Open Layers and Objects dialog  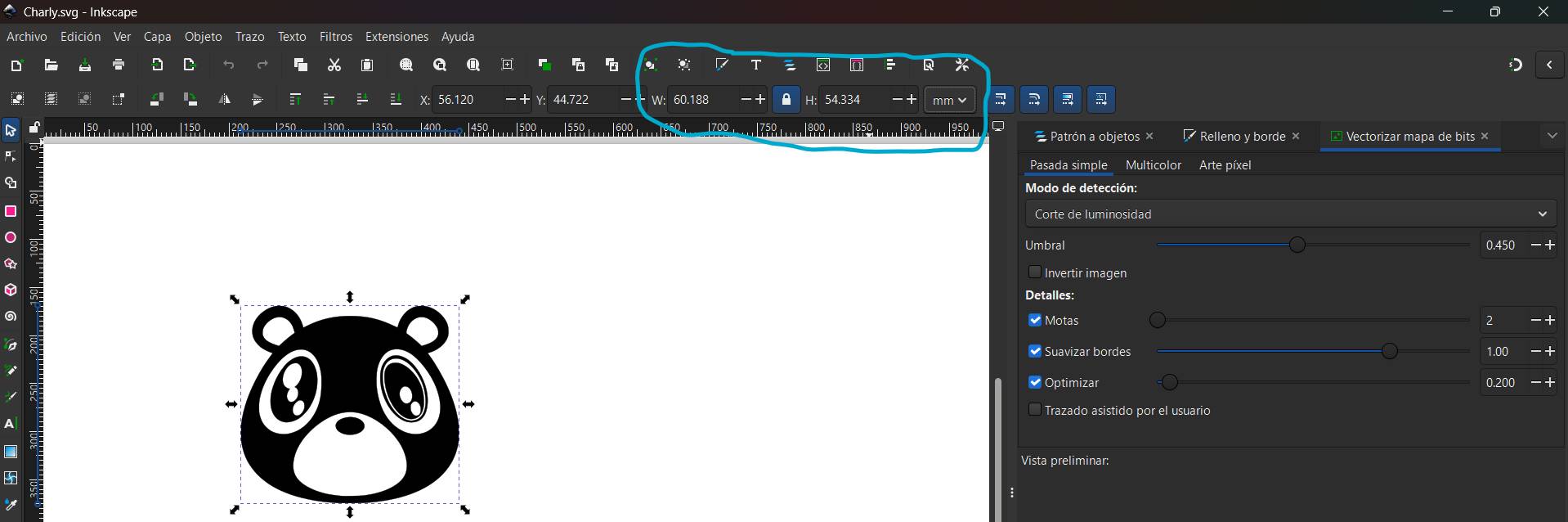[x=790, y=65]
